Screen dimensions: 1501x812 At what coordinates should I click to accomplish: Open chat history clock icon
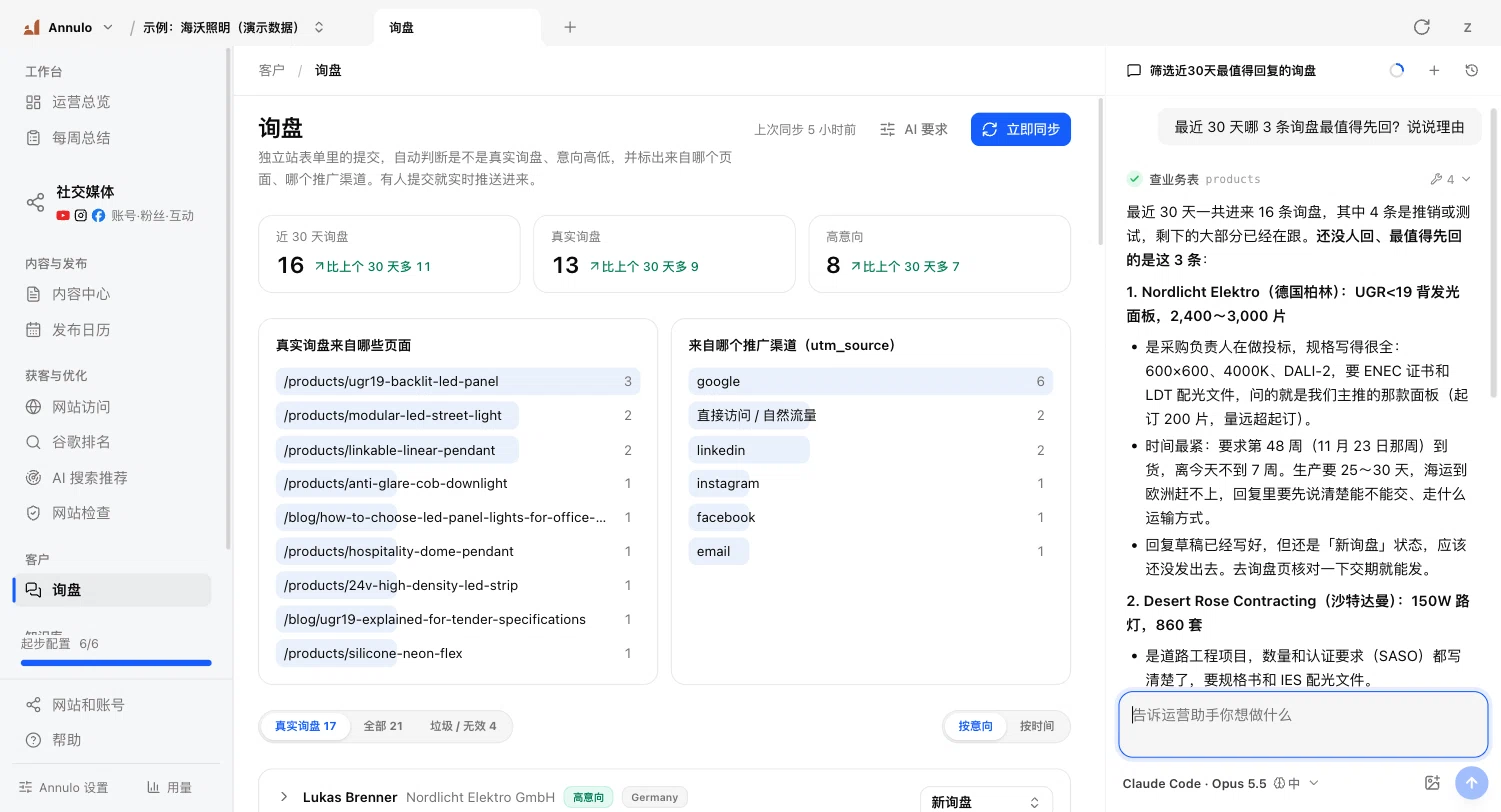(1471, 70)
